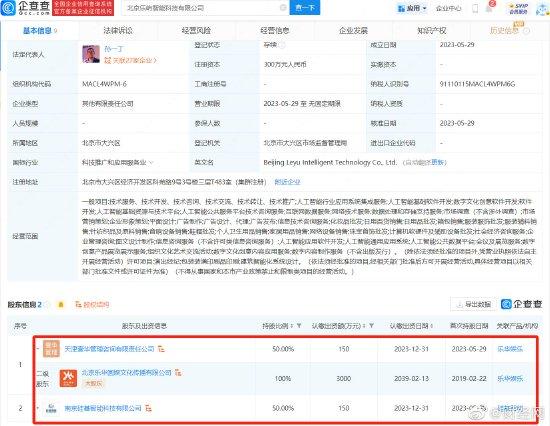Open the mobile phone app icon
Image resolution: width=550 pixels, height=426 pixels.
[475, 8]
